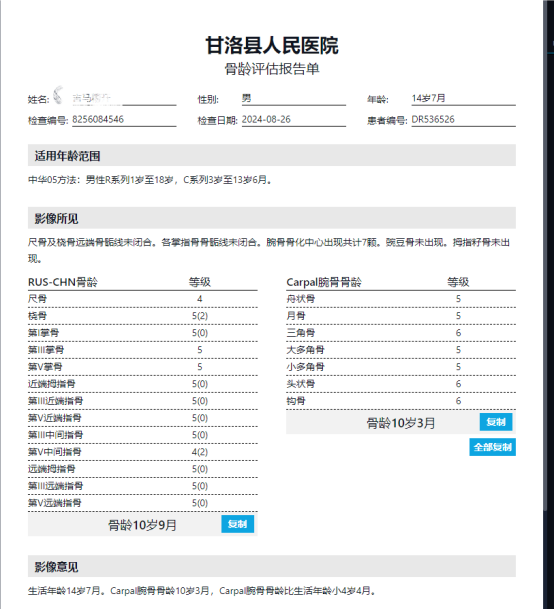Screen dimensions: 554x610
Task: Select the patient ID DR536526
Action: 433,119
